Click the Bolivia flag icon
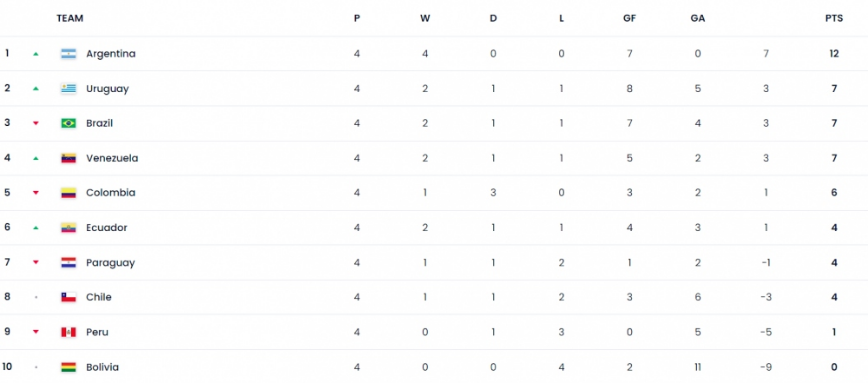This screenshot has width=868, height=383. coord(69,367)
